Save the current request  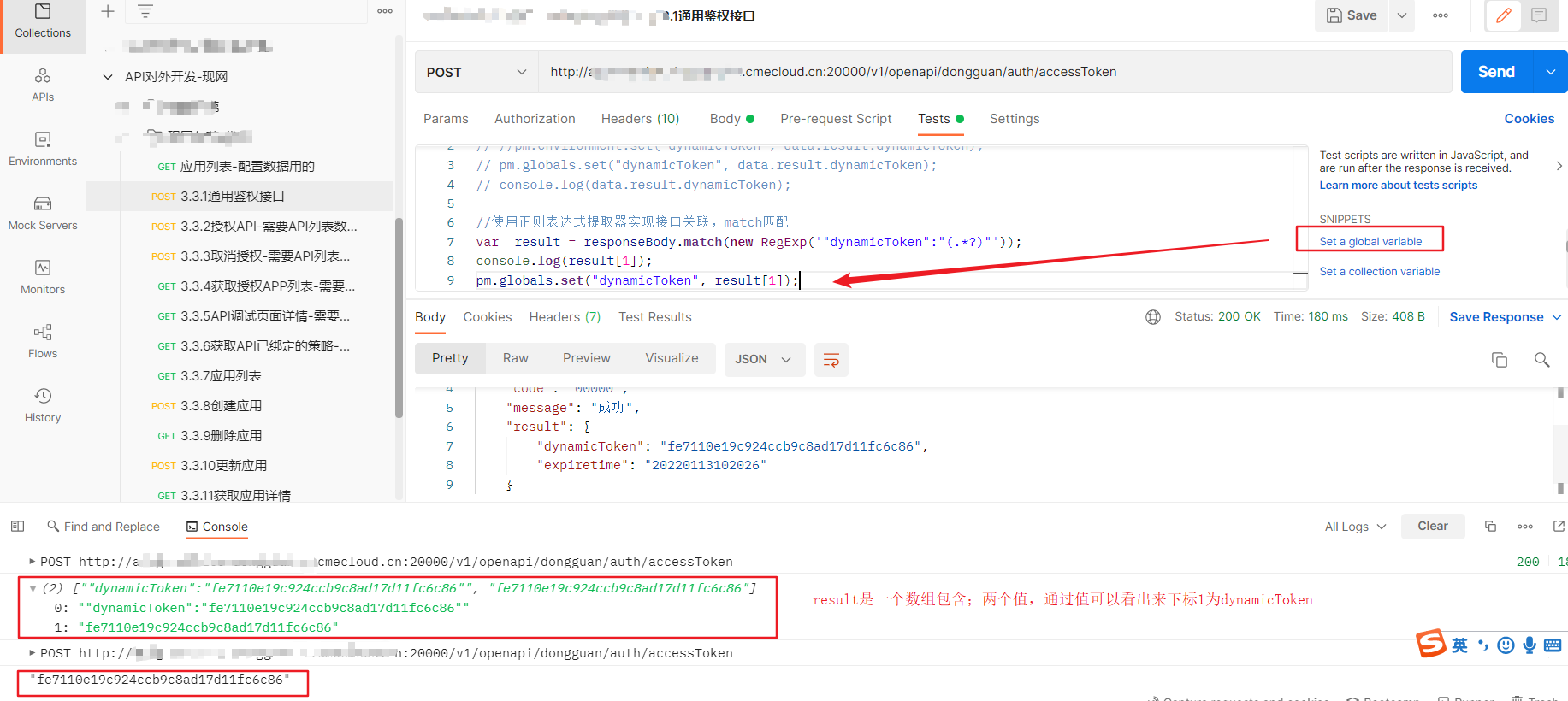pyautogui.click(x=1352, y=15)
